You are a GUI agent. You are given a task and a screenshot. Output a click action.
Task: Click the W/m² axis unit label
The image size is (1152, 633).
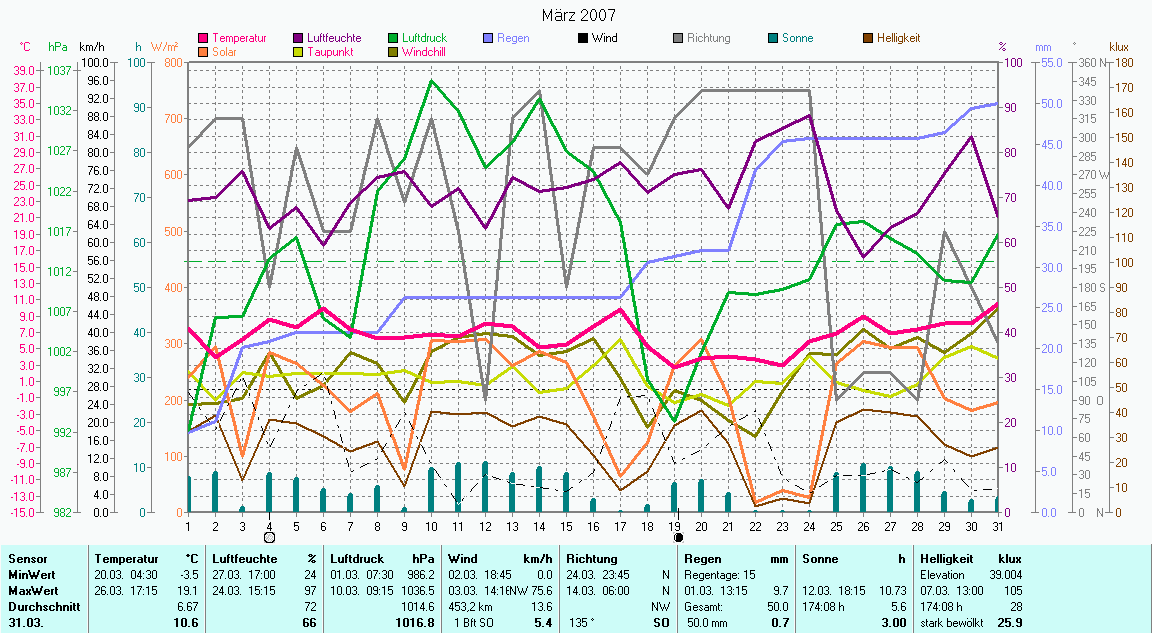point(165,47)
